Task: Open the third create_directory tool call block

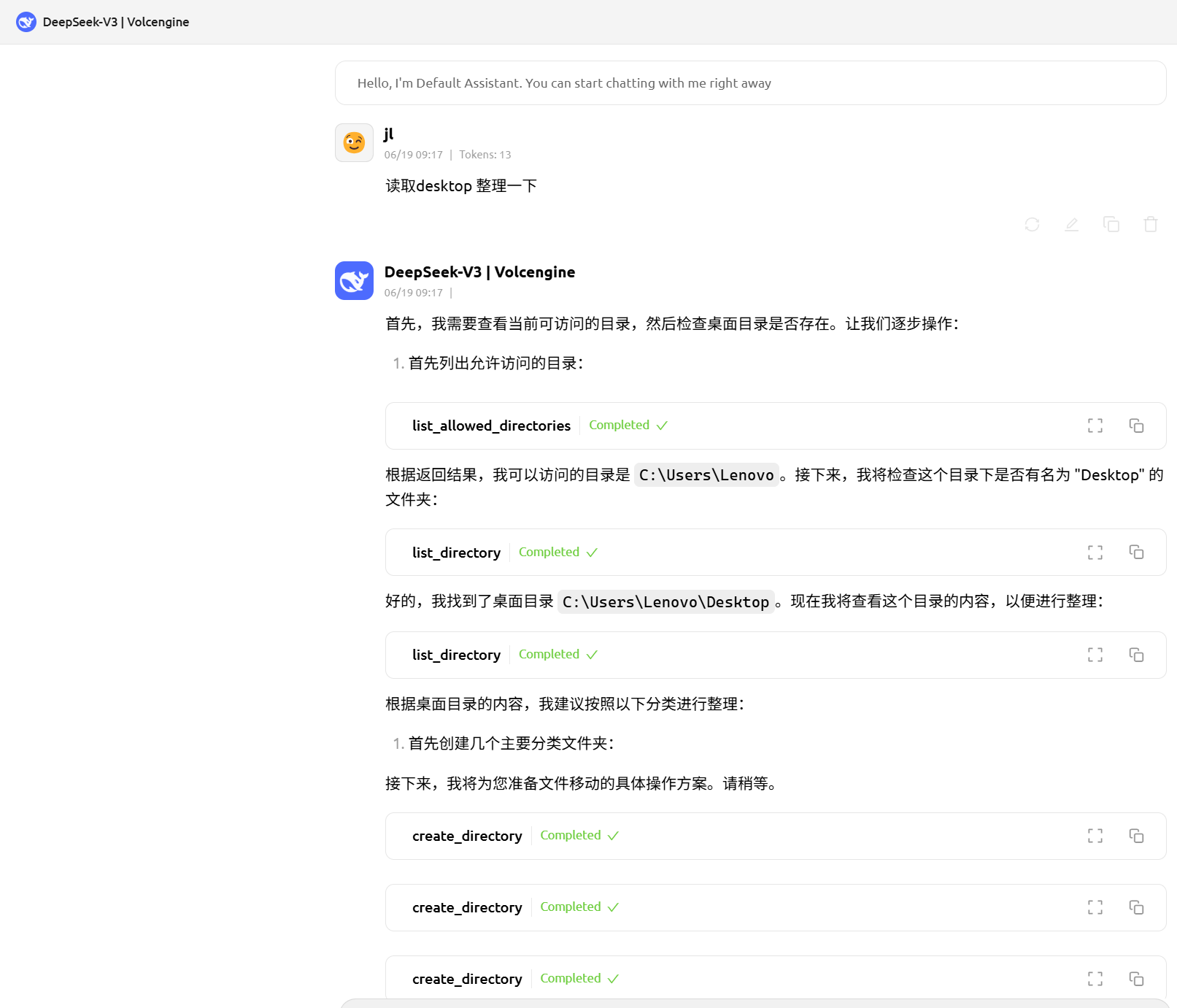Action: click(x=776, y=977)
